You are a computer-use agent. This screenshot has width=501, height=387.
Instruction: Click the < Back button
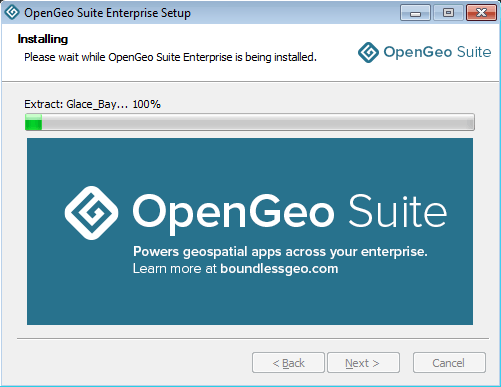coord(288,363)
